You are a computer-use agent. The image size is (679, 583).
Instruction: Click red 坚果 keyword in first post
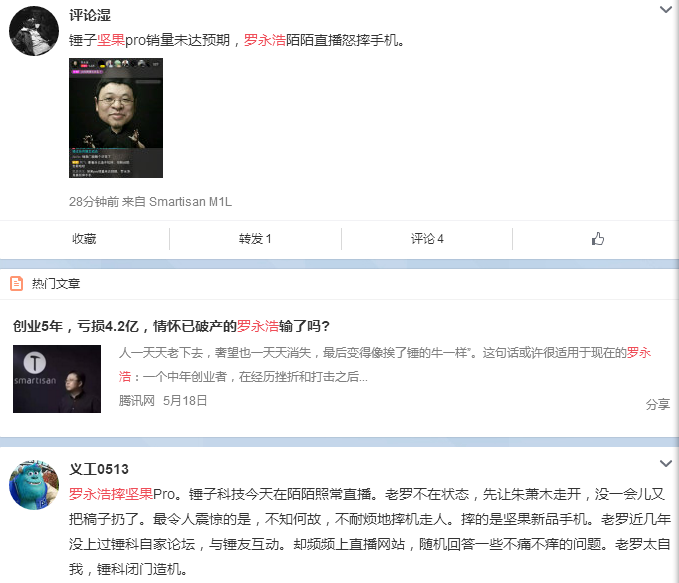pyautogui.click(x=111, y=40)
